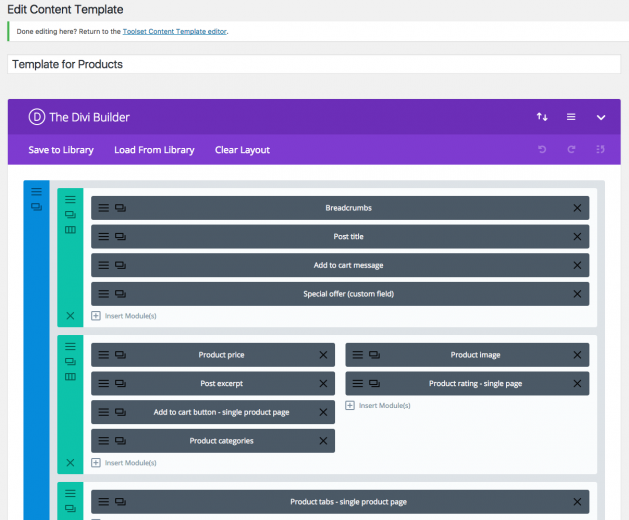Click Save to Library

[x=61, y=150]
